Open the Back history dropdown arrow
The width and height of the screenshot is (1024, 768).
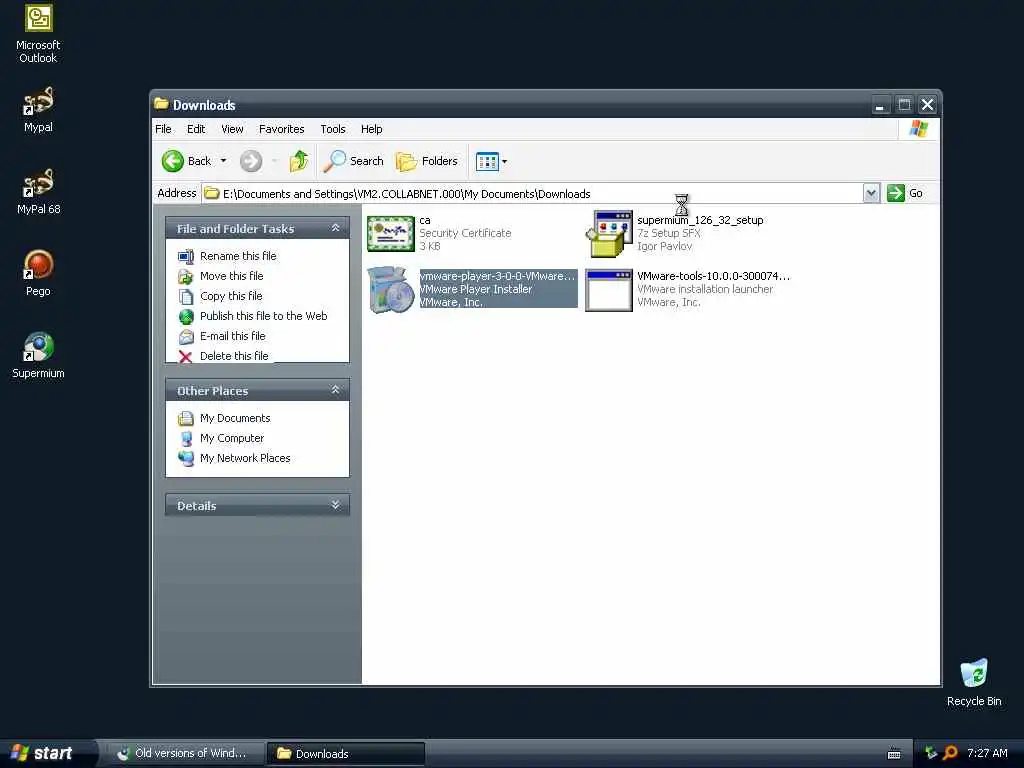(x=223, y=161)
